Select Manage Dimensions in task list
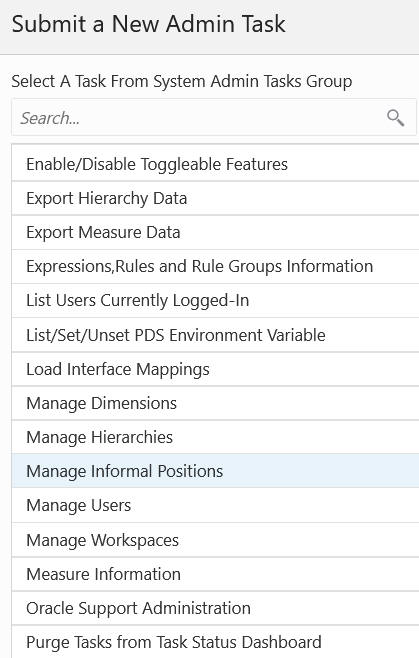The image size is (419, 658). [x=215, y=403]
